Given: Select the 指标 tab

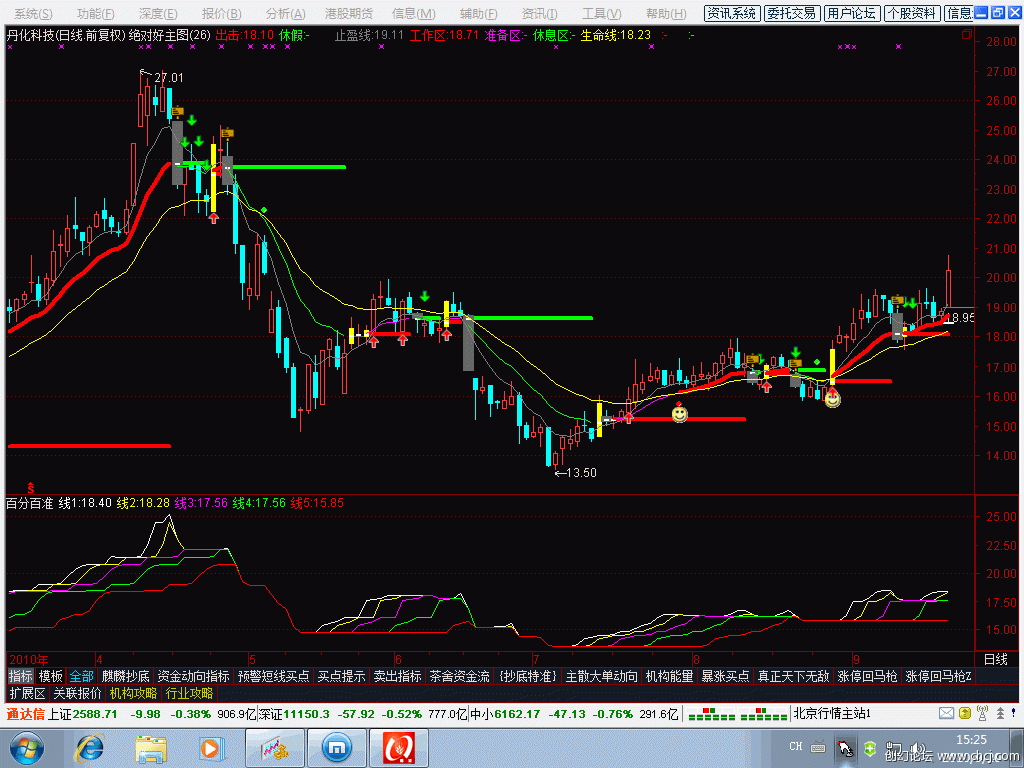Looking at the screenshot, I should click(x=20, y=676).
